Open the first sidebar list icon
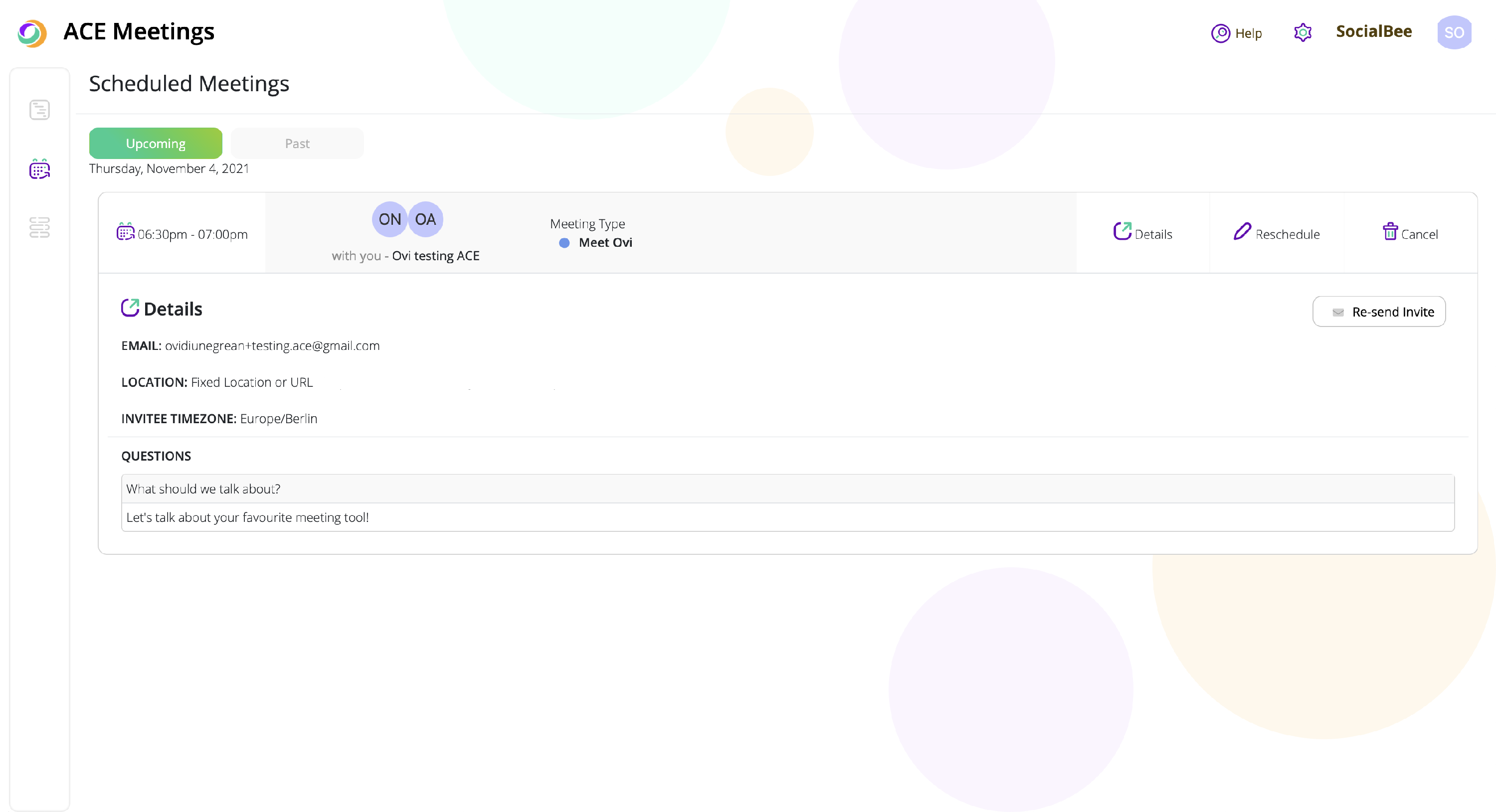Viewport: 1496px width, 812px height. 39,110
